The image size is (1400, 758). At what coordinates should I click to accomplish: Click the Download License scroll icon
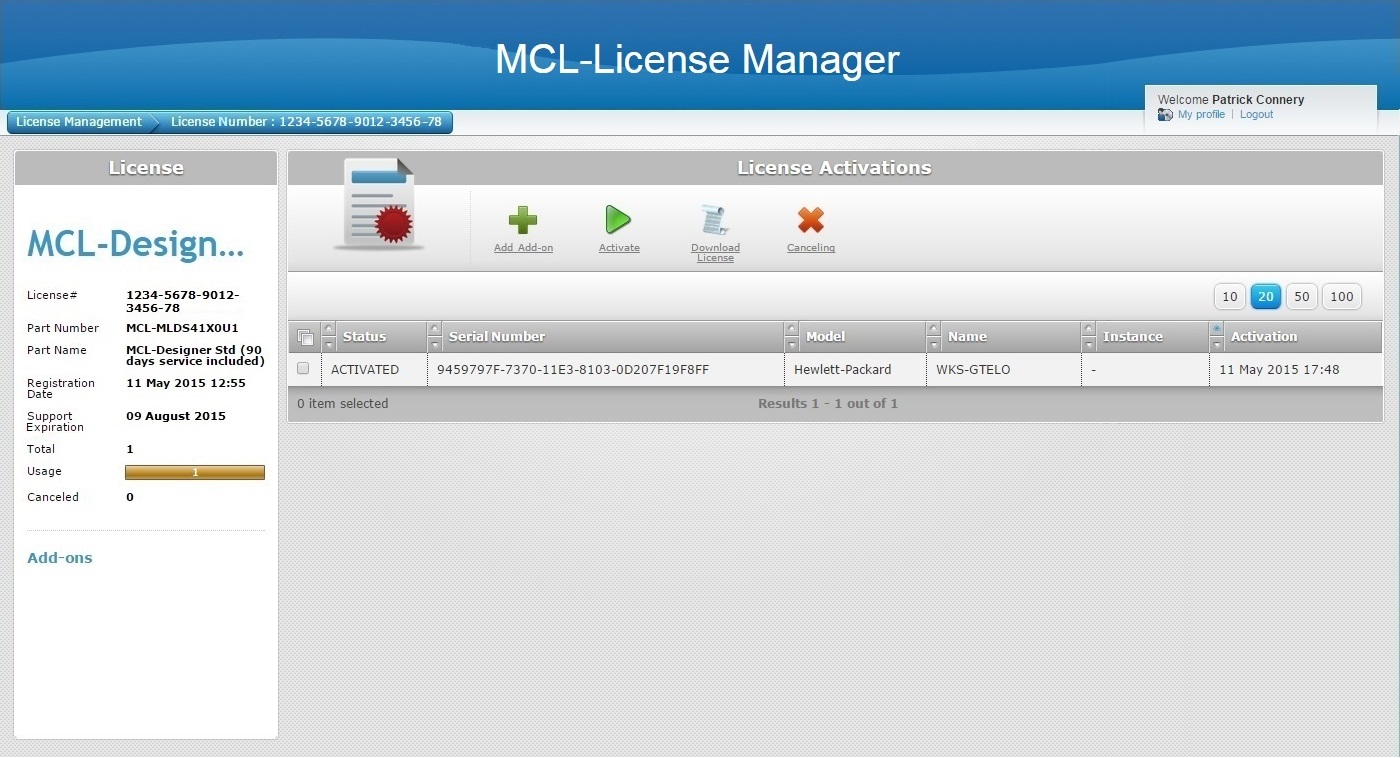(715, 220)
